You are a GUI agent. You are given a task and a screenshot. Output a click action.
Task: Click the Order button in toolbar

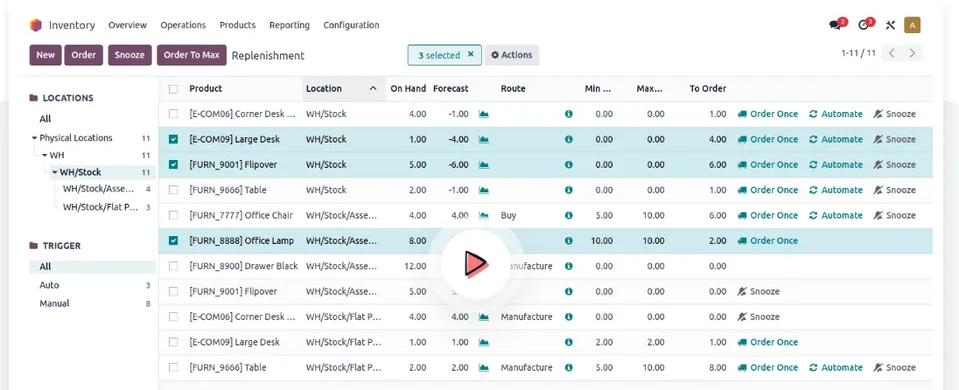[x=84, y=55]
